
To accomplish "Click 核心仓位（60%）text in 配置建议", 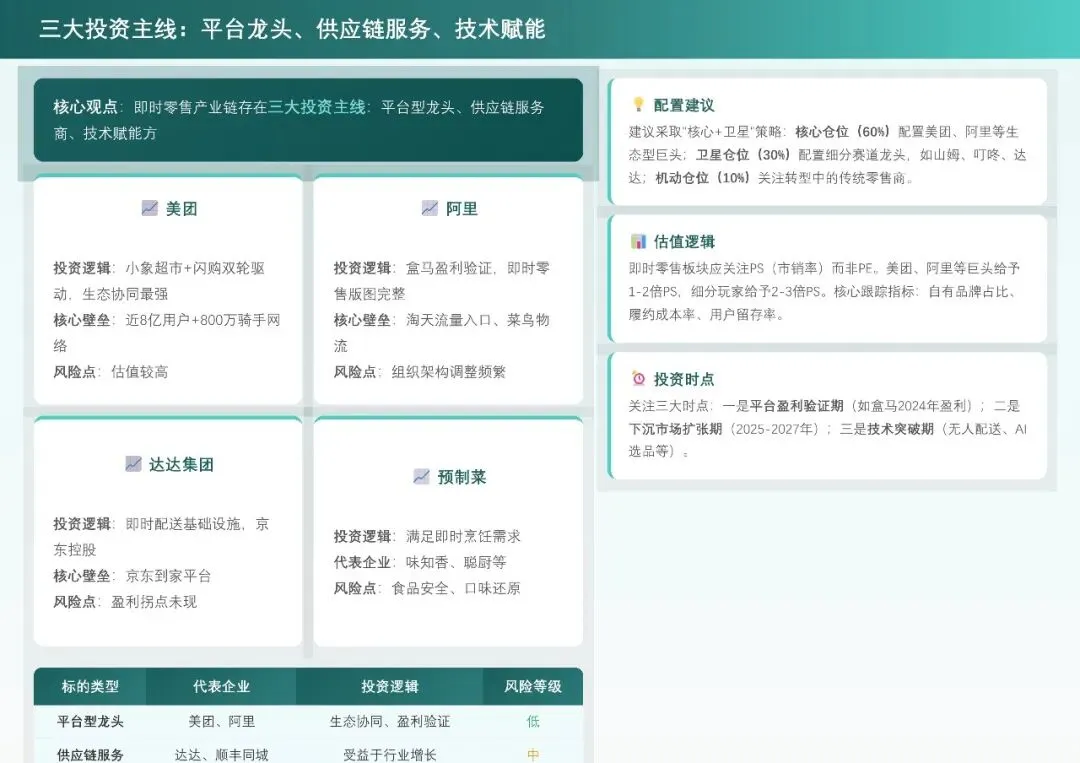I will click(843, 132).
